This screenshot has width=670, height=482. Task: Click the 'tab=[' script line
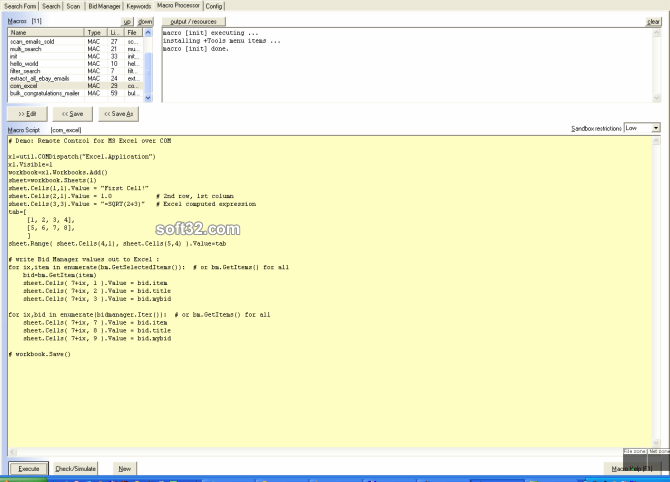point(17,212)
